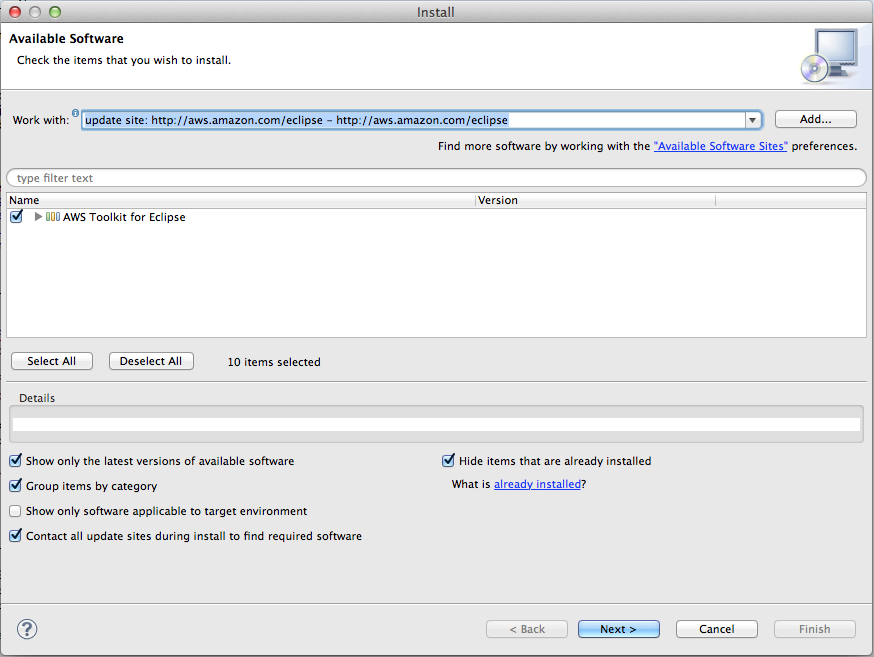
Task: Toggle AWS Toolkit for Eclipse checkbox
Action: pyautogui.click(x=16, y=216)
